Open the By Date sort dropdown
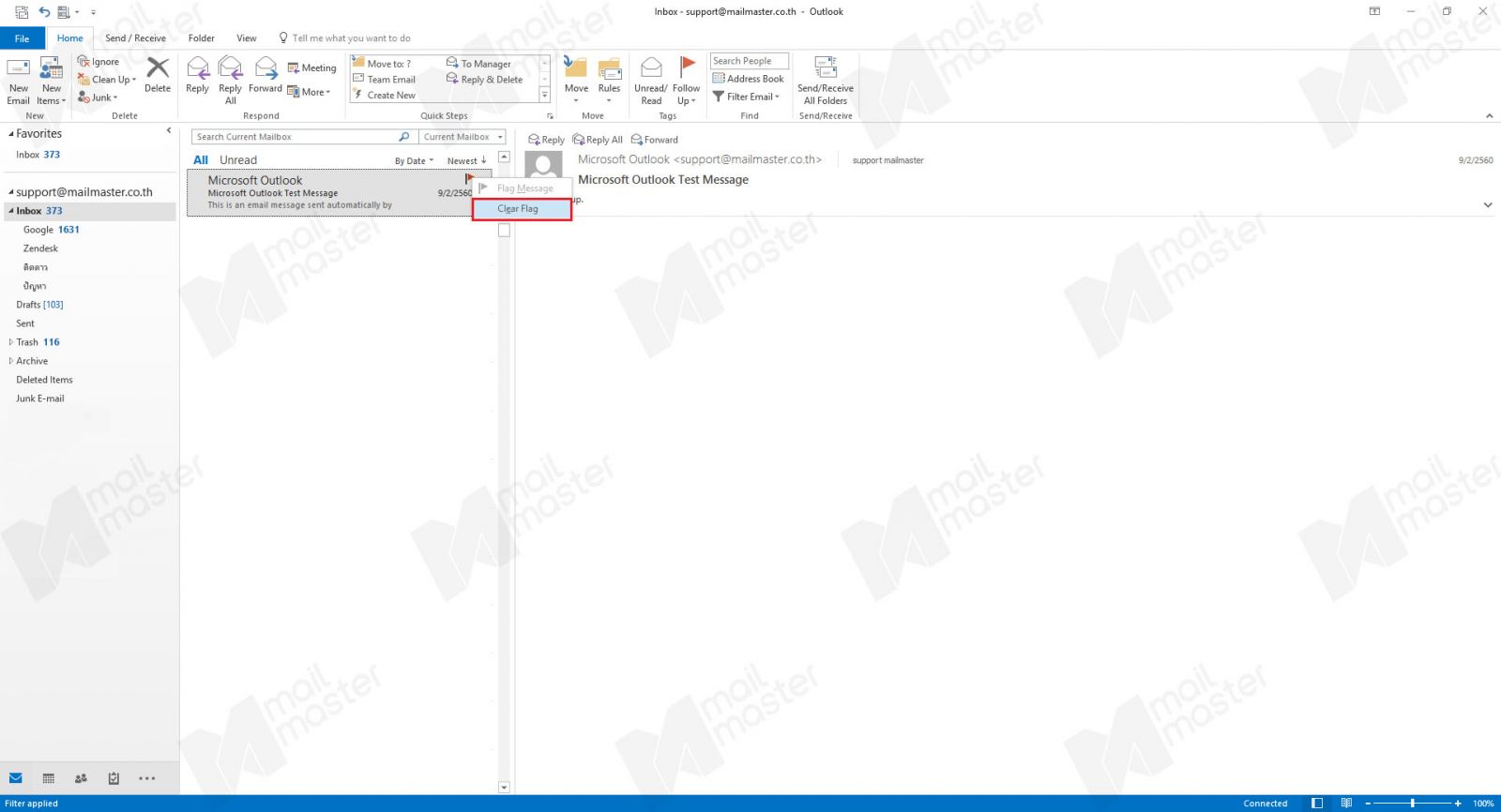The height and width of the screenshot is (812, 1501). 414,161
